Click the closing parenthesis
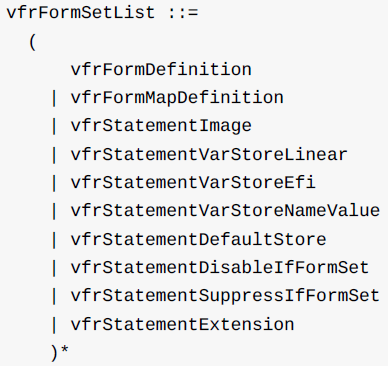Image resolution: width=388 pixels, height=366 pixels. (x=54, y=353)
